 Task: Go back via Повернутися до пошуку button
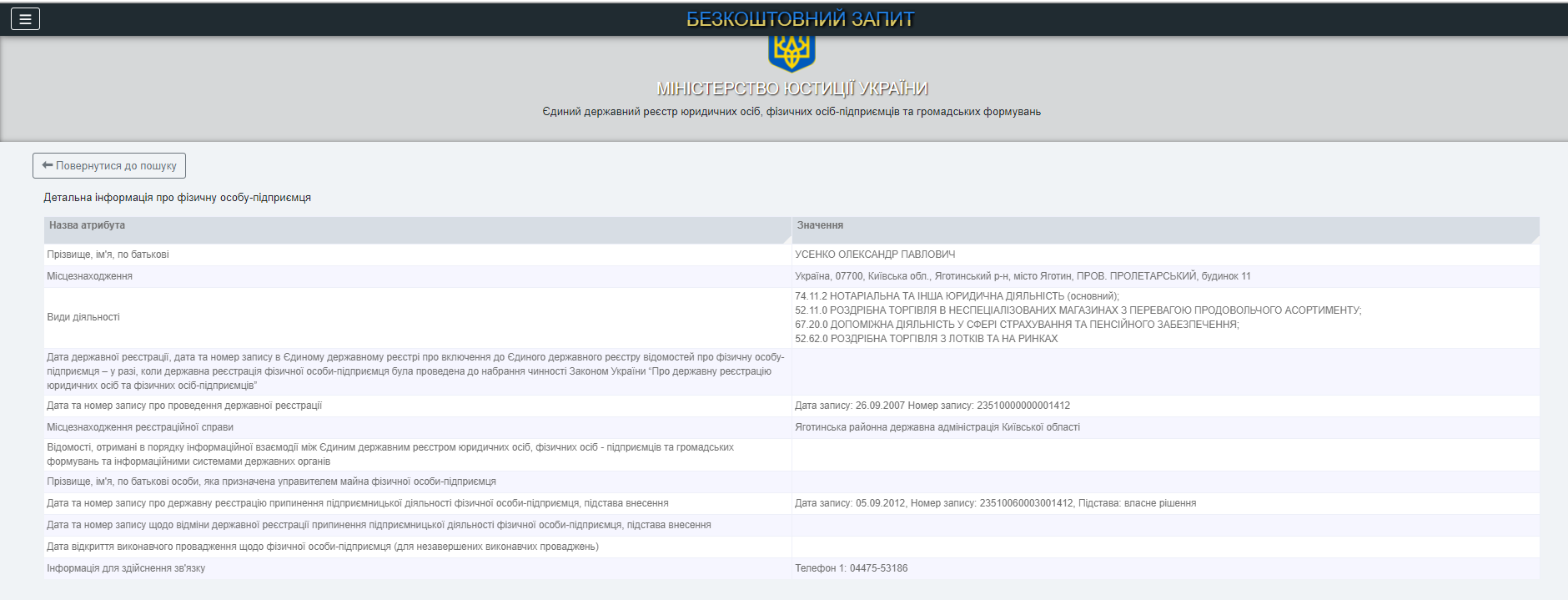point(109,166)
